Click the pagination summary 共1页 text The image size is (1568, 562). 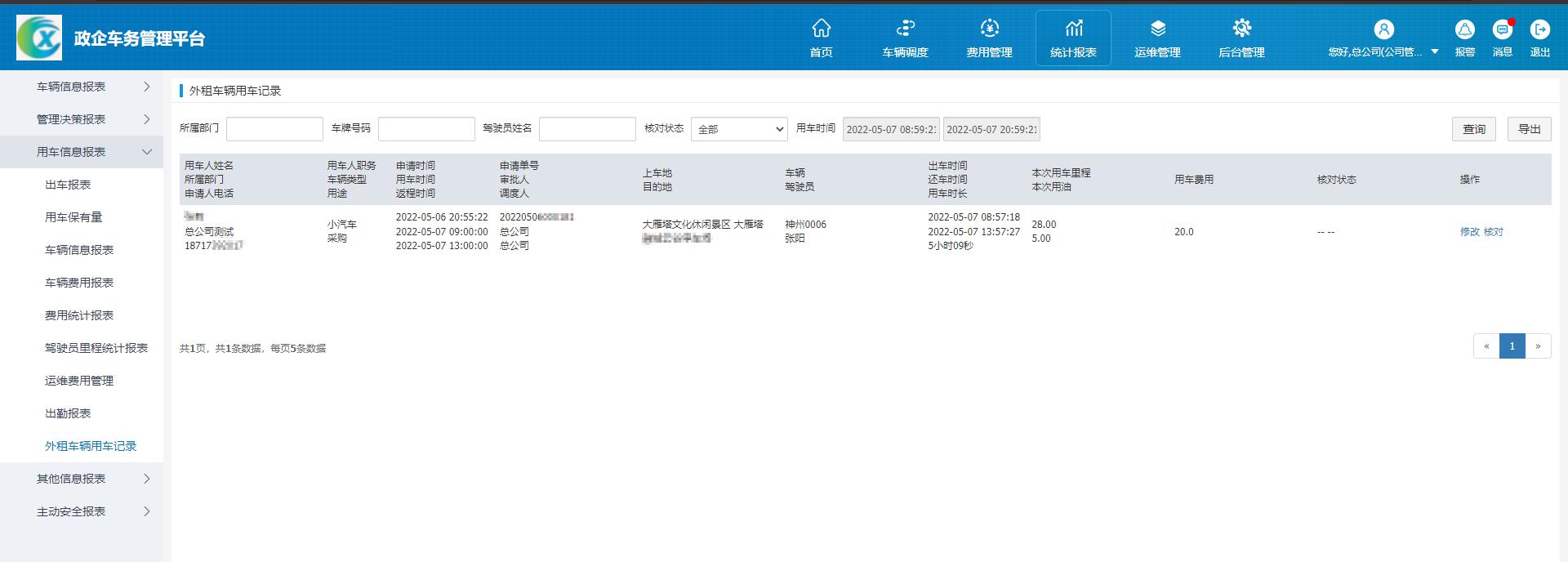[252, 349]
